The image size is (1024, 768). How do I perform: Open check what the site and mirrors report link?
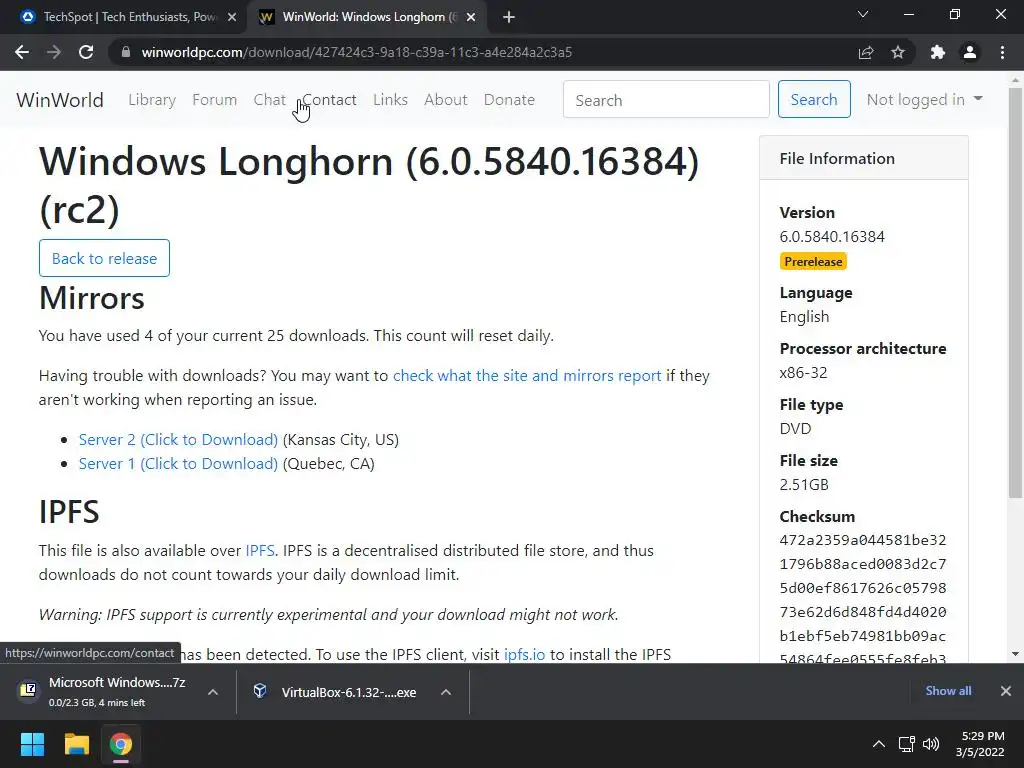pyautogui.click(x=527, y=376)
